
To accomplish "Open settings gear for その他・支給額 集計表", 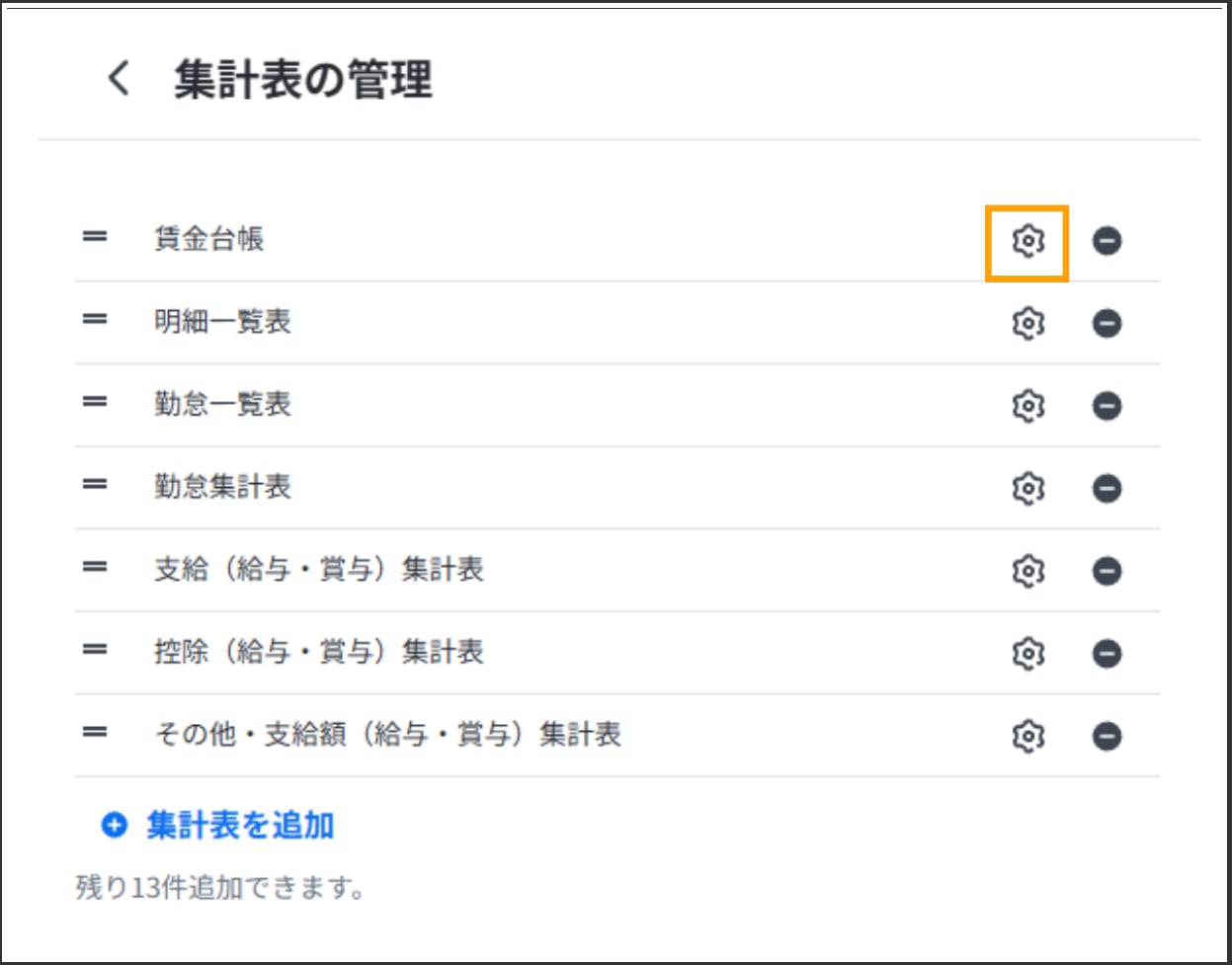I will [1028, 736].
